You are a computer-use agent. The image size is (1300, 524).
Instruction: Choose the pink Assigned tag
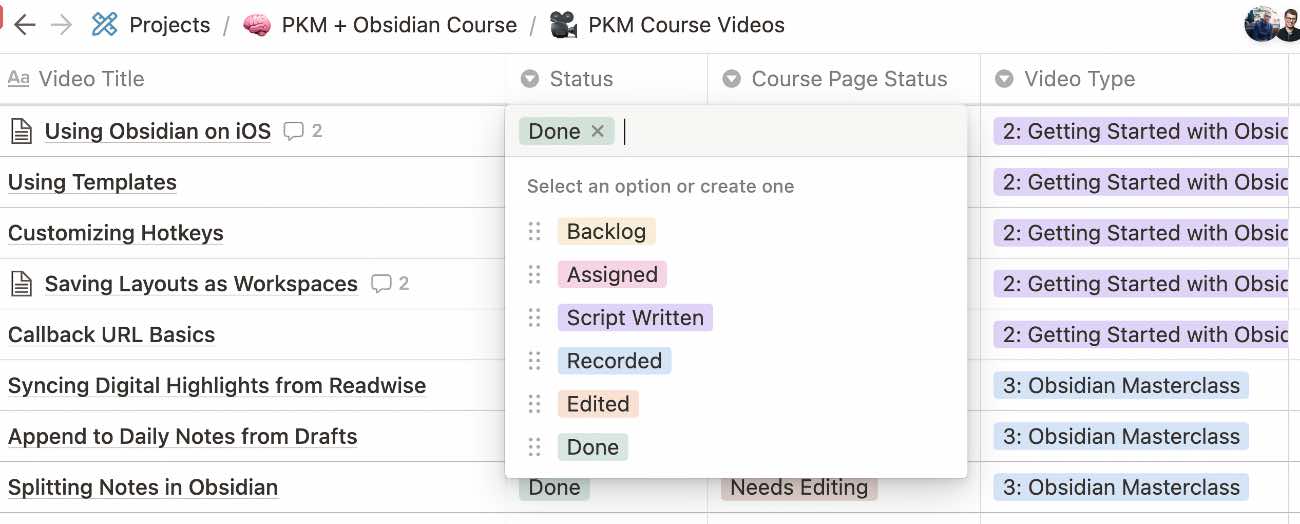coord(612,275)
